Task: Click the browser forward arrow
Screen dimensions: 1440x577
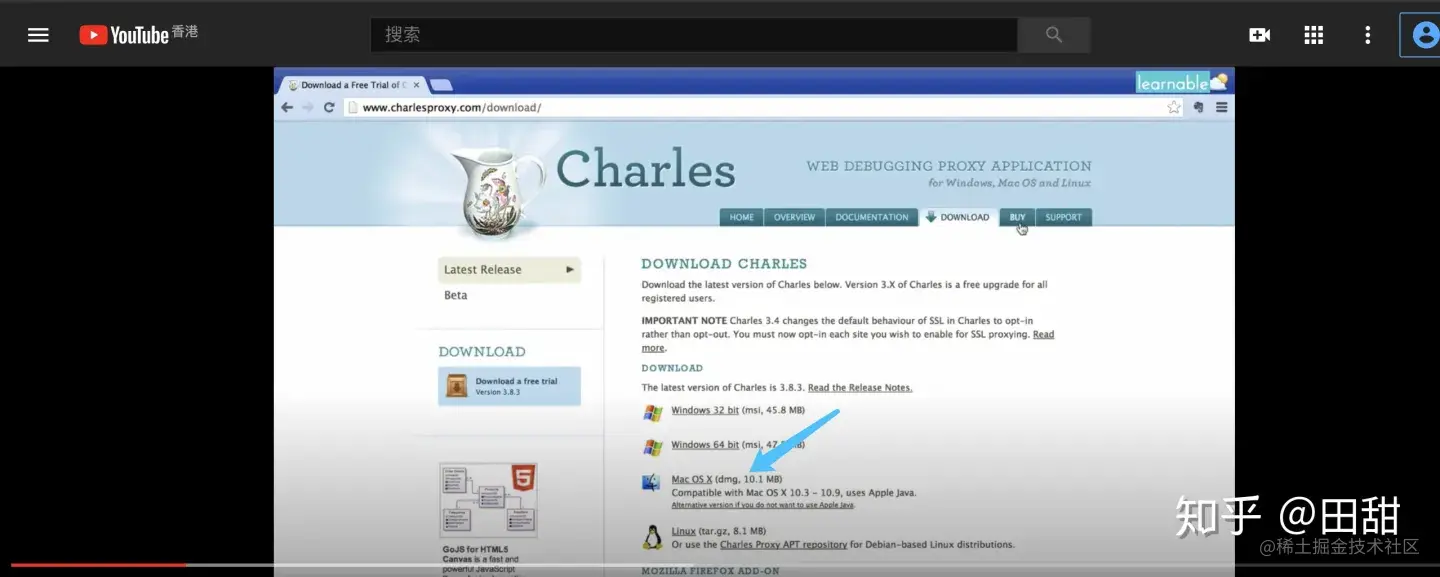Action: (308, 107)
